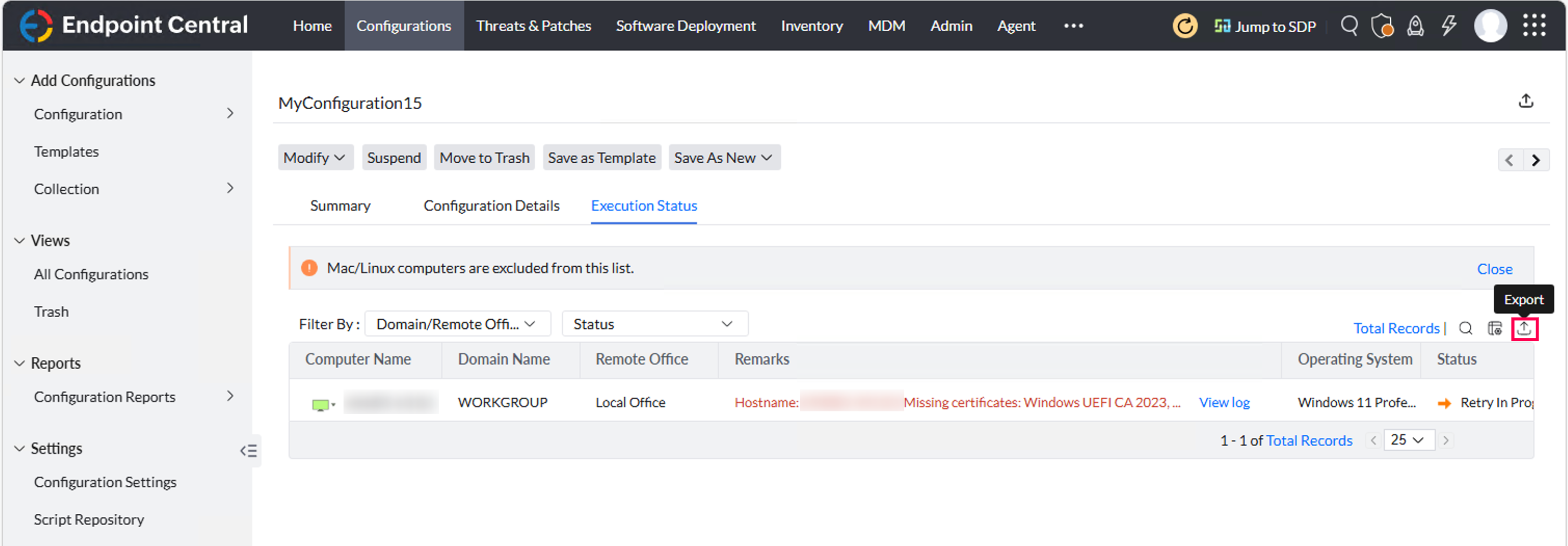Screen dimensions: 1568x546
Task: Open the Status filter dropdown
Action: (x=654, y=324)
